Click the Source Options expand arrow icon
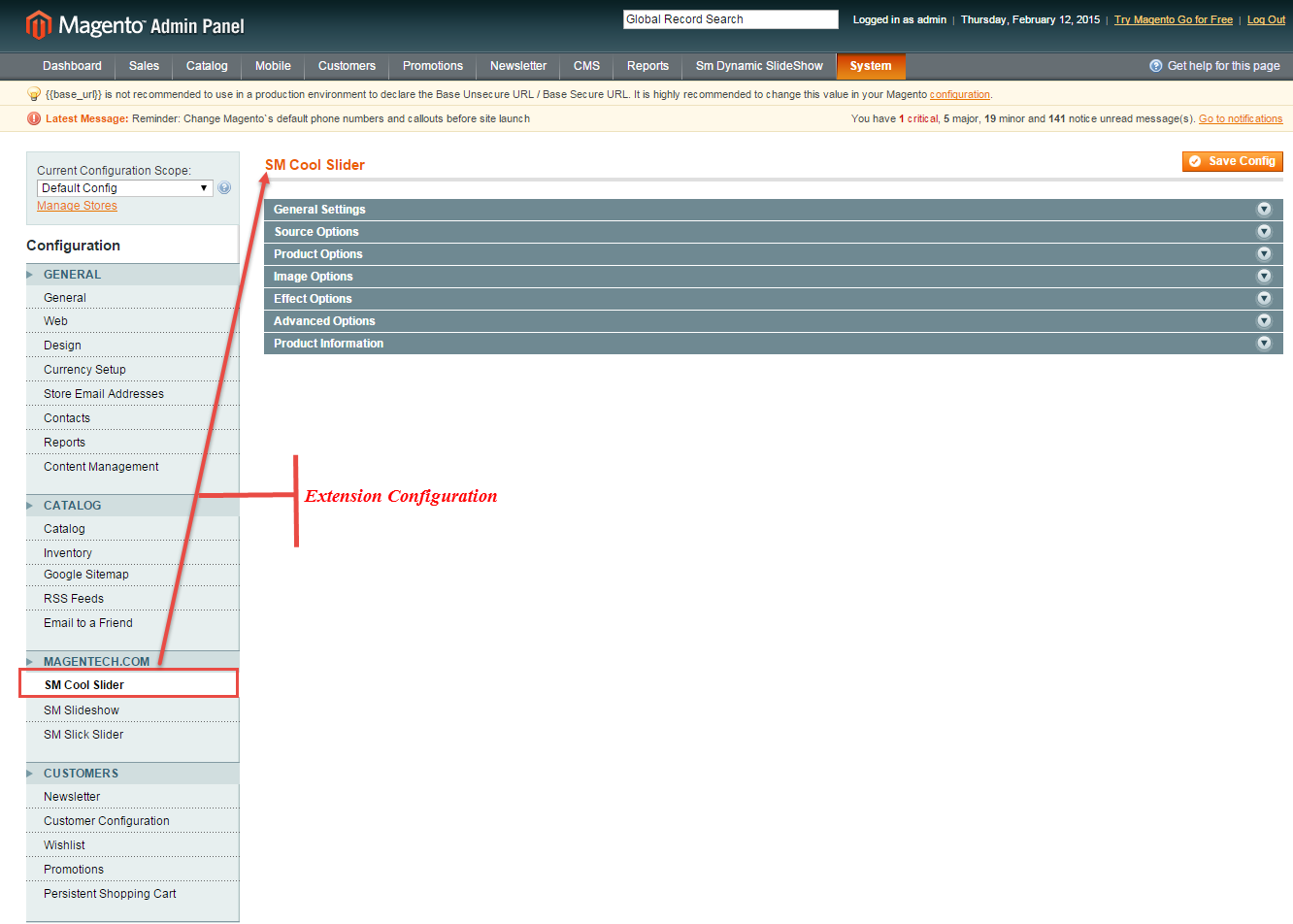The height and width of the screenshot is (924, 1293). coord(1264,231)
